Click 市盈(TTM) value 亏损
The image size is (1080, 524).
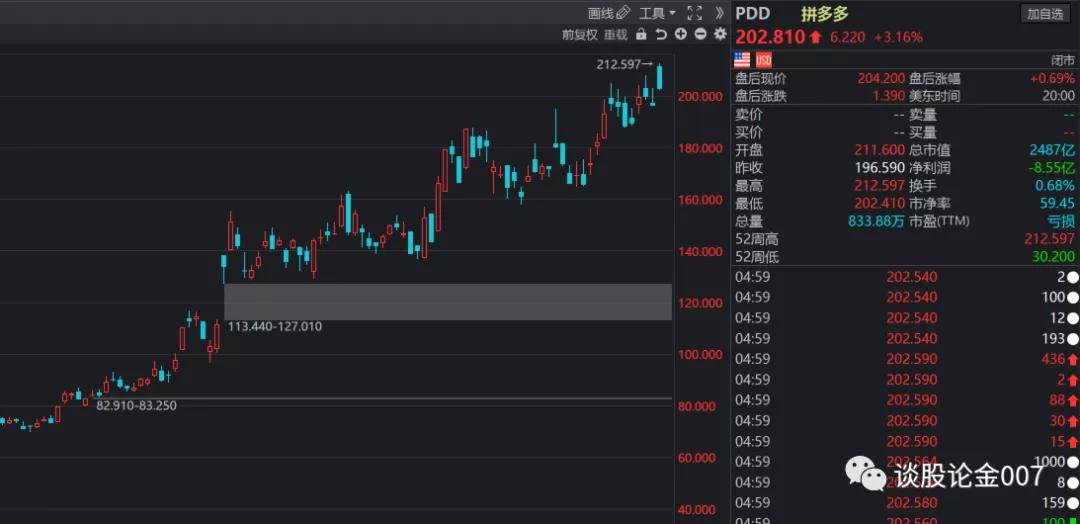(1063, 222)
